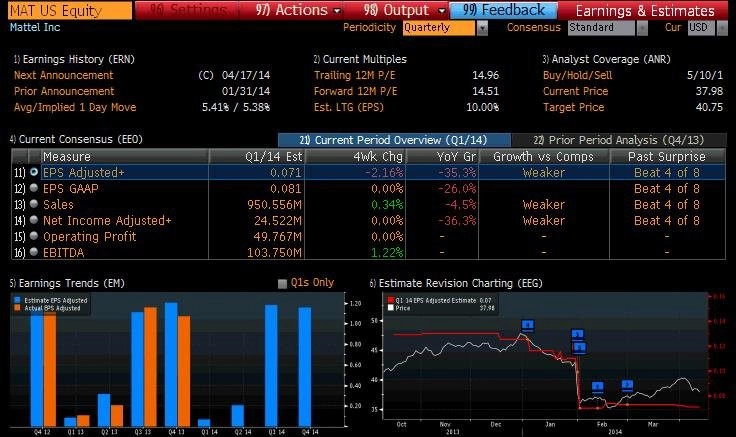
Task: Click blue Estimate EPS Adjusted legend swatch
Action: click(x=17, y=300)
